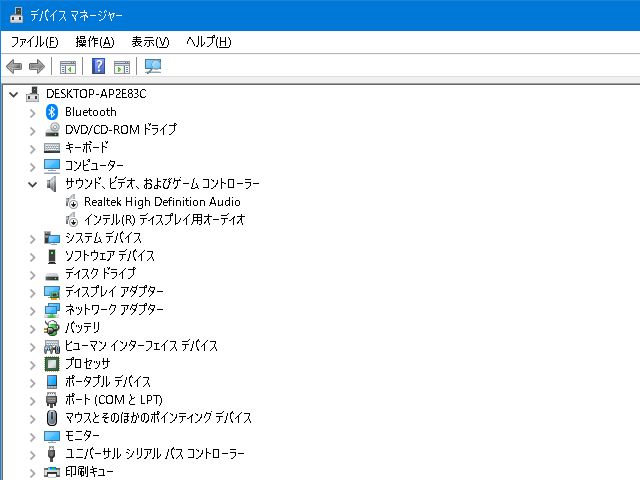Open the 操作(A) menu
Screen dimensions: 640x480
[94, 42]
